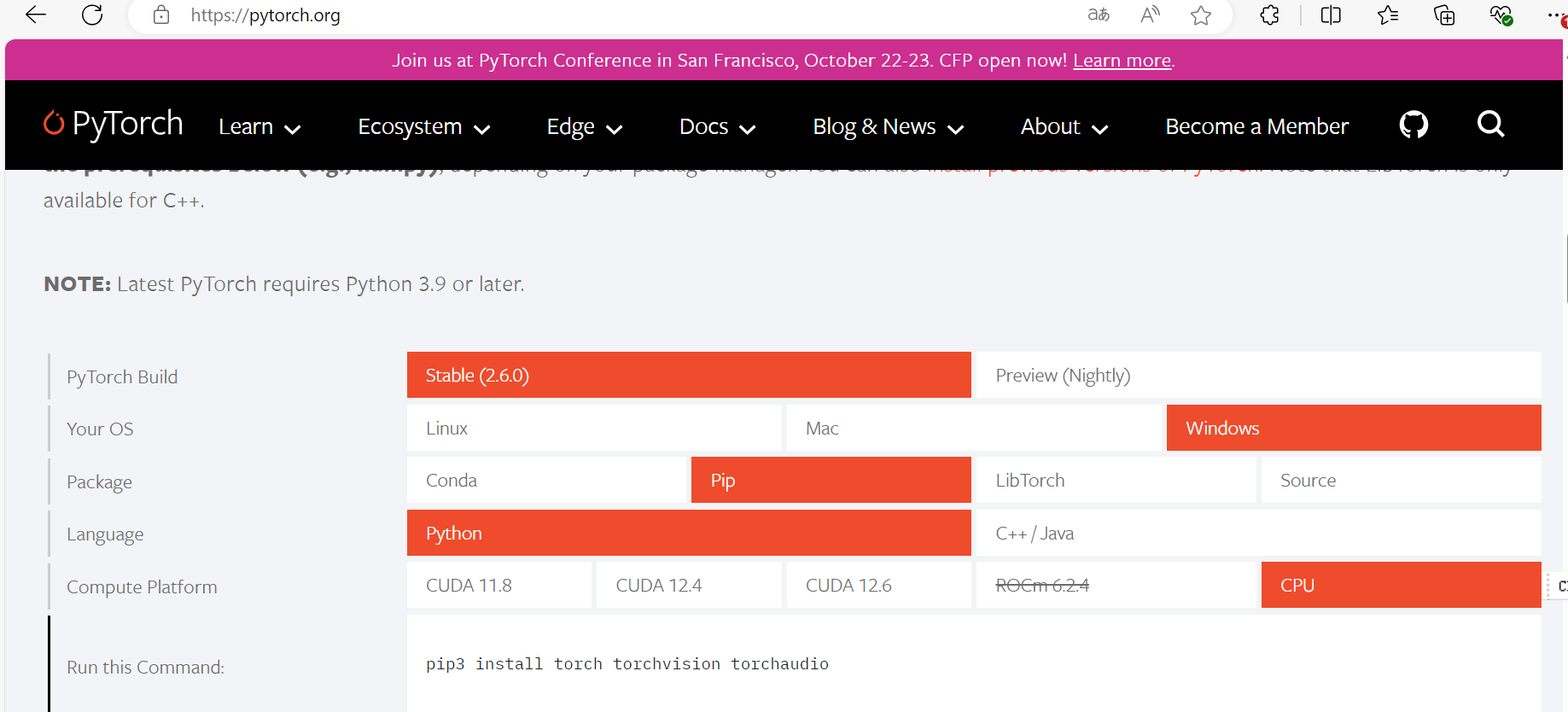This screenshot has height=712, width=1568.
Task: Select C++ / Java language option
Action: (x=1259, y=533)
